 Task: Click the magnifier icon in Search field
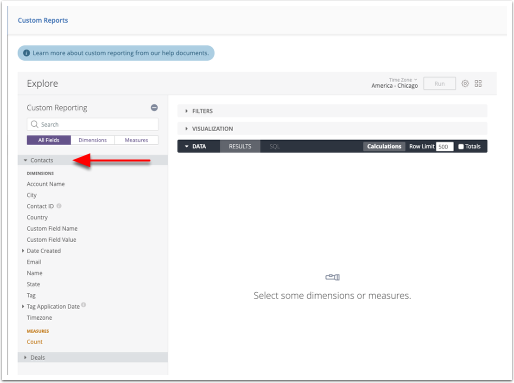click(34, 124)
